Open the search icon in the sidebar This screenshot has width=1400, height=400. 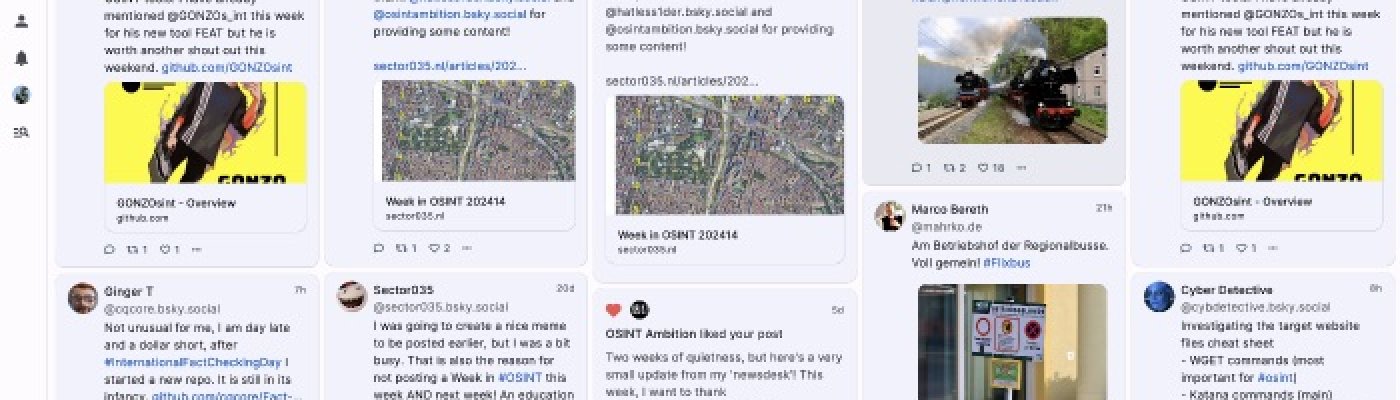(x=21, y=132)
